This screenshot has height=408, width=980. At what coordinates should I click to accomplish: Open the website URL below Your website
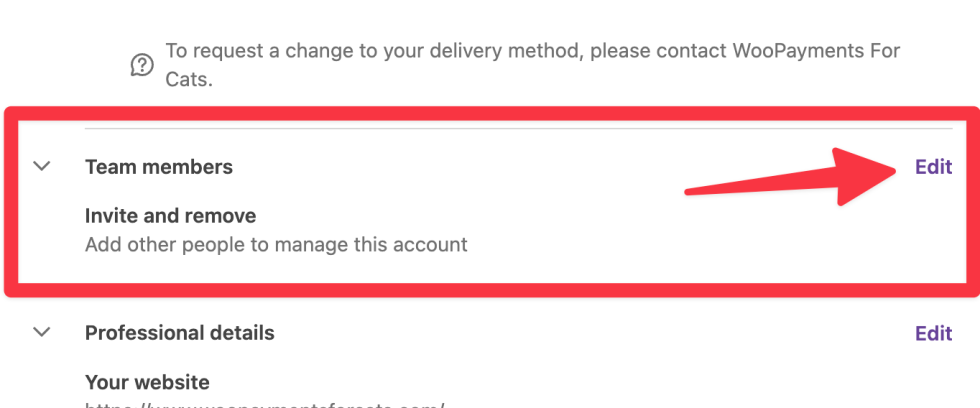[265, 403]
